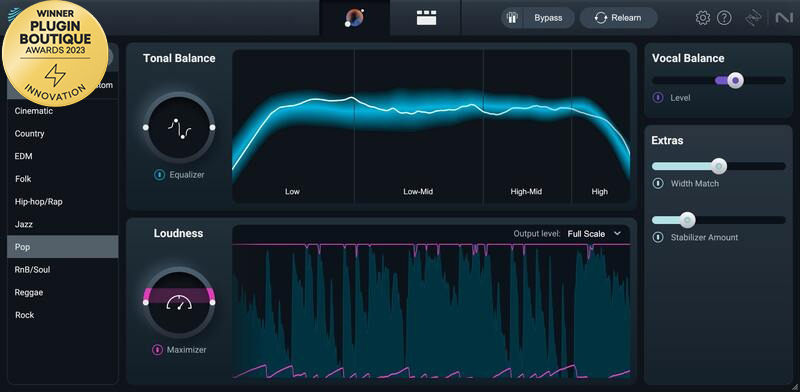The height and width of the screenshot is (392, 800).
Task: Toggle the Equalizer power button
Action: pos(159,175)
